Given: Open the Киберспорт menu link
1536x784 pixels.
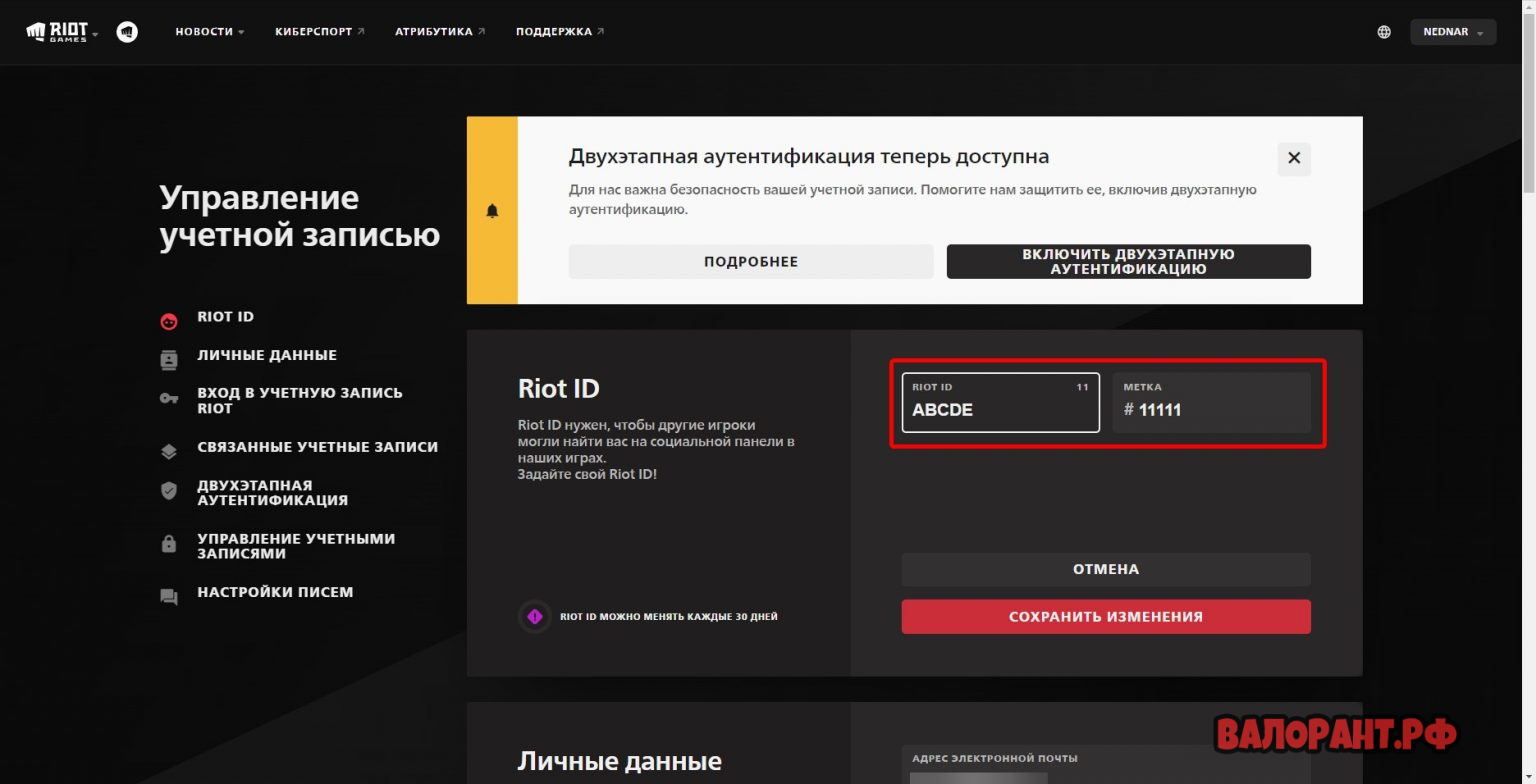Looking at the screenshot, I should pos(319,32).
